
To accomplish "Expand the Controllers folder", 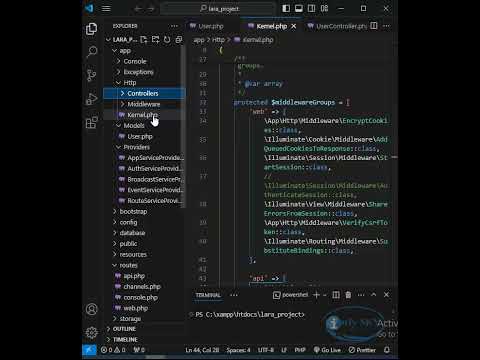I will click(143, 93).
